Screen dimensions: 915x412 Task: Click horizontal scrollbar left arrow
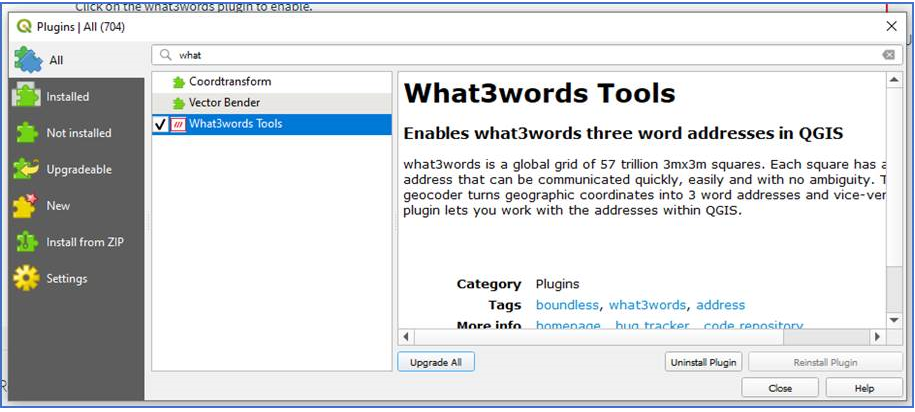(x=406, y=337)
